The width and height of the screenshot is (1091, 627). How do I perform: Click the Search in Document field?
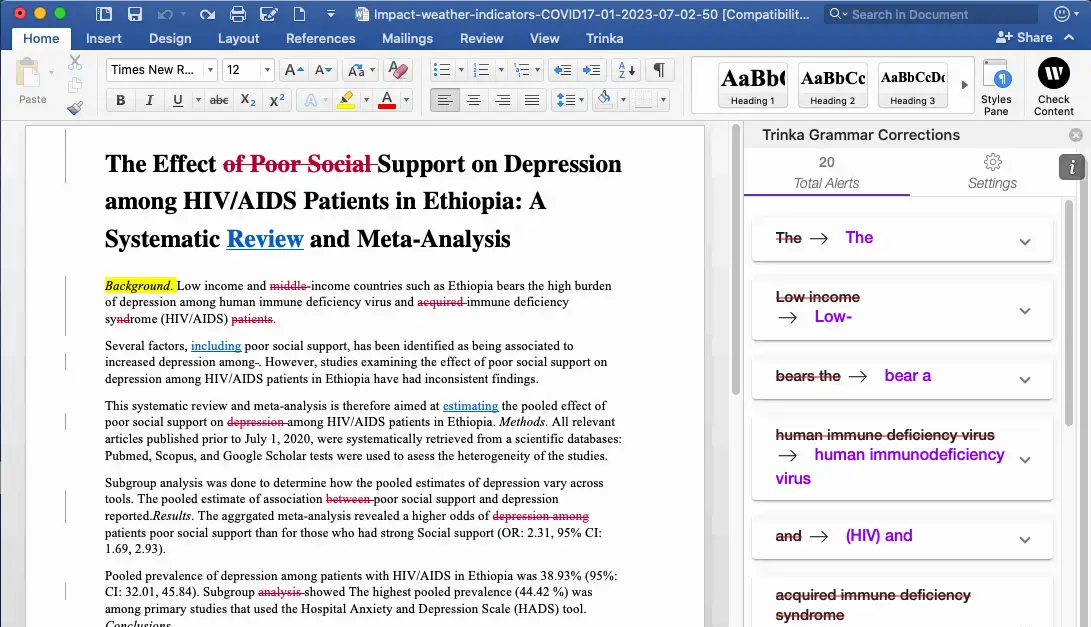(930, 14)
